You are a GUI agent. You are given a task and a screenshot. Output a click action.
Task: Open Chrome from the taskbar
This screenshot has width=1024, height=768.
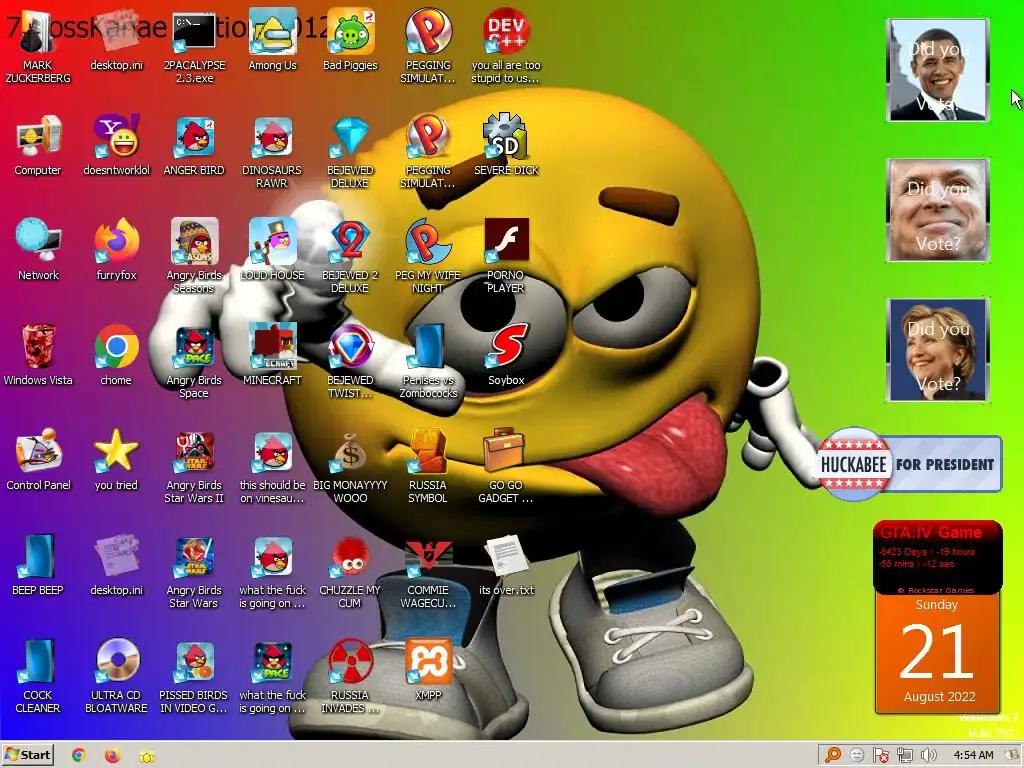(78, 756)
